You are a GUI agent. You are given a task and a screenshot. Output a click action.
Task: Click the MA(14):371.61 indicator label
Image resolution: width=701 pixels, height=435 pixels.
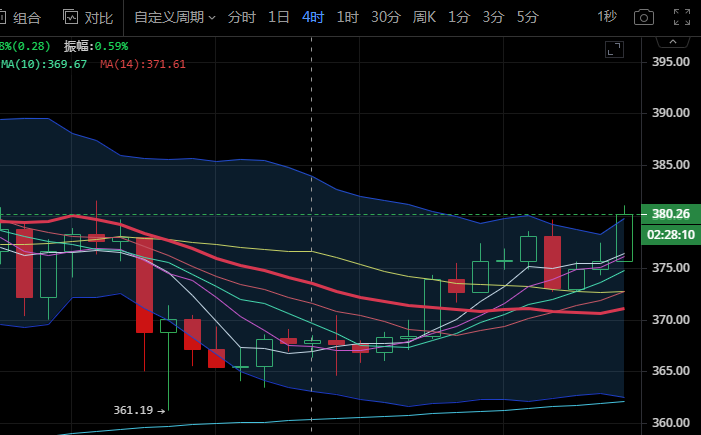[143, 64]
